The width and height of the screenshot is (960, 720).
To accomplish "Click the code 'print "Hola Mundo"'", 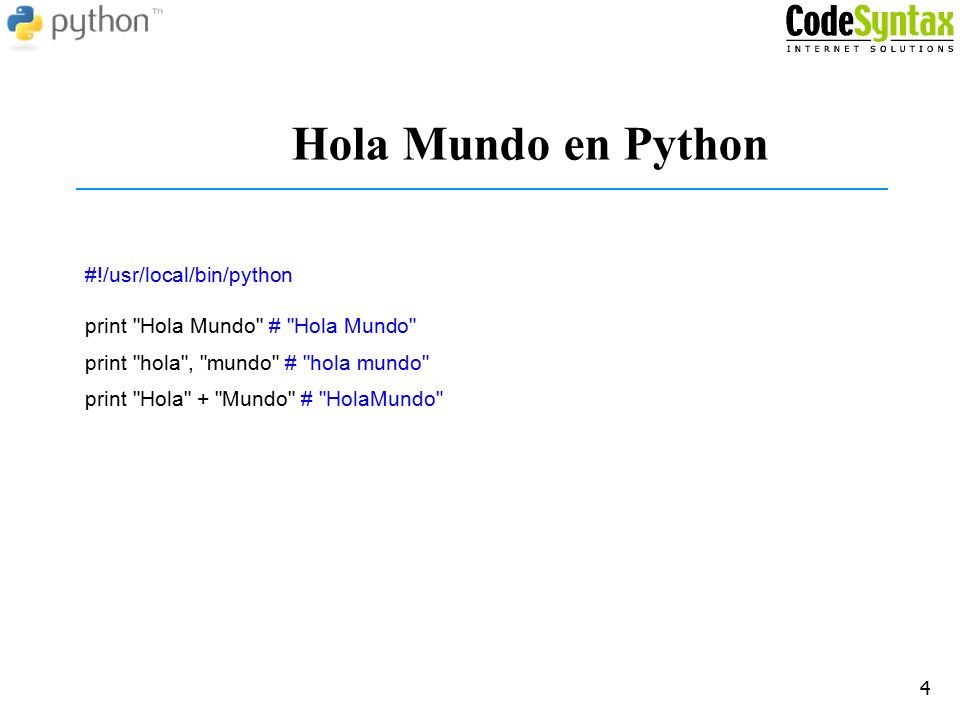I will [174, 326].
